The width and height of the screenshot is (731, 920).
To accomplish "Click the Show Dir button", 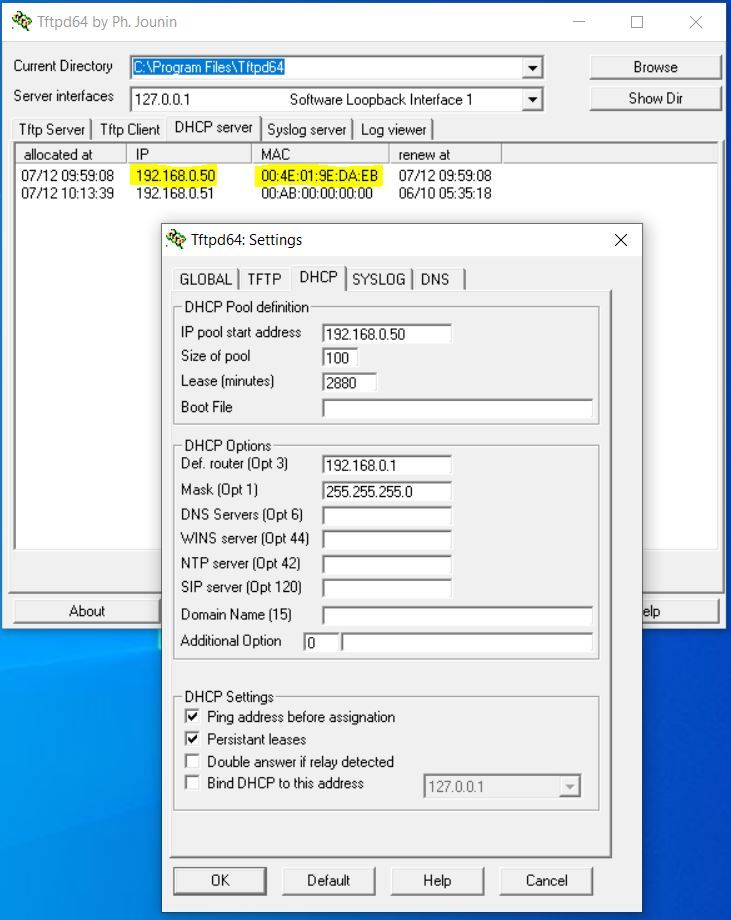I will coord(655,98).
